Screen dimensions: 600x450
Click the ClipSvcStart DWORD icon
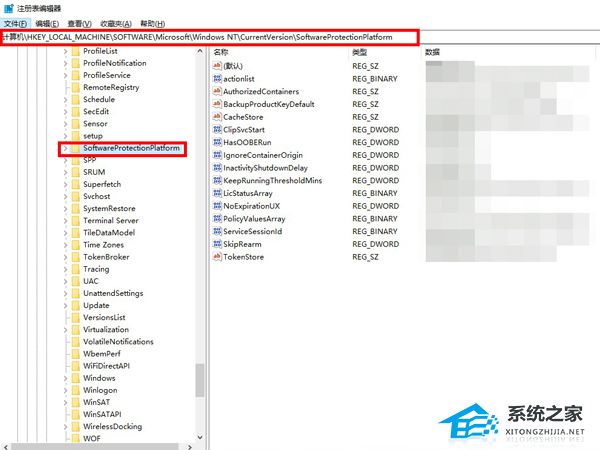pyautogui.click(x=217, y=129)
